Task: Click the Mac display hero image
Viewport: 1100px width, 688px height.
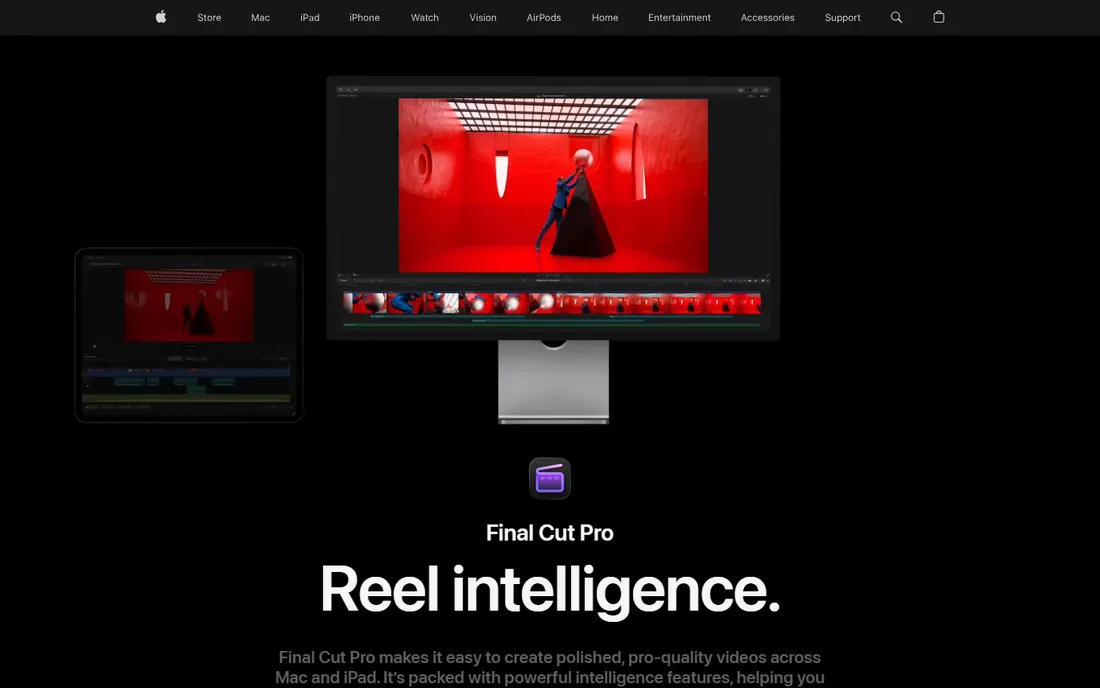Action: tap(553, 250)
